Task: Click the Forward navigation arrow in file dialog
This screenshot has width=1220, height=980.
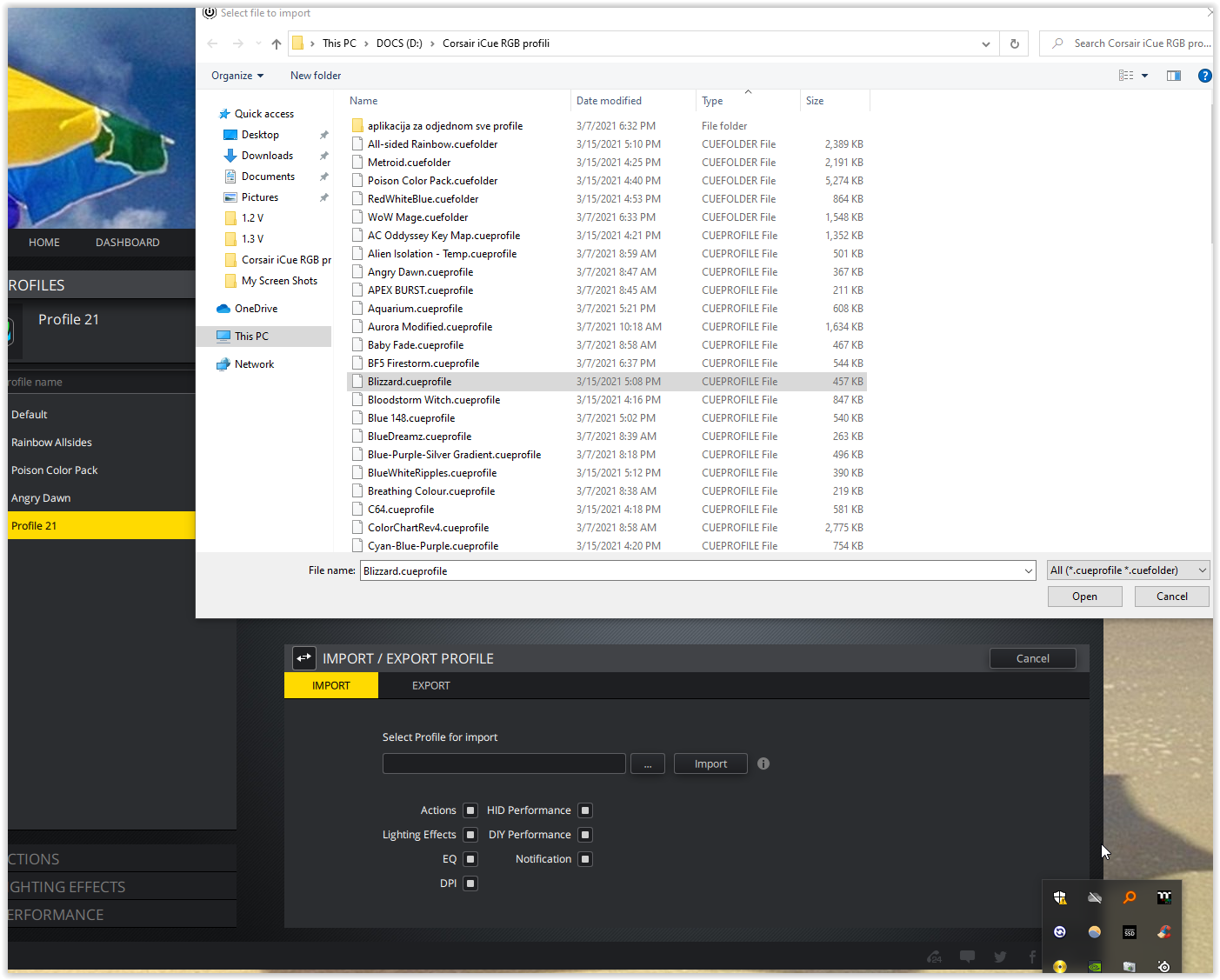Action: click(x=238, y=43)
